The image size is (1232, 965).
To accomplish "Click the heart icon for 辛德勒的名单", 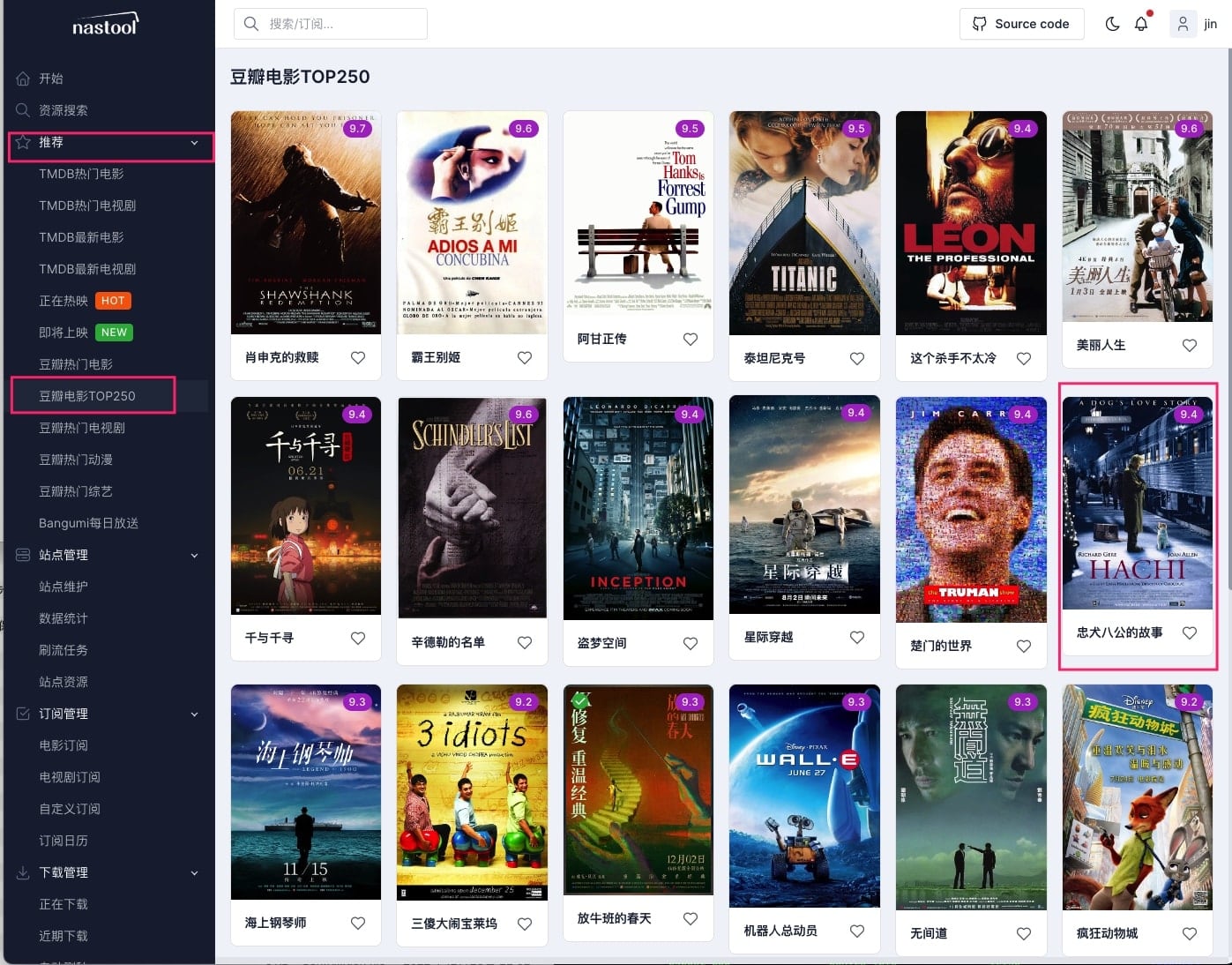I will [525, 642].
